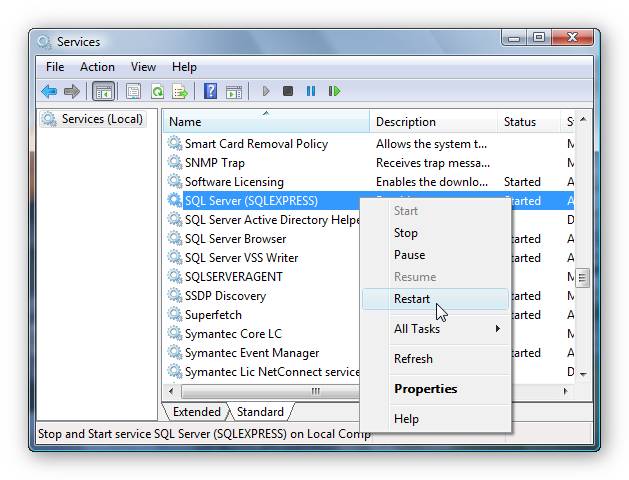Image resolution: width=629 pixels, height=480 pixels.
Task: Switch to the Standard tab
Action: coord(260,412)
